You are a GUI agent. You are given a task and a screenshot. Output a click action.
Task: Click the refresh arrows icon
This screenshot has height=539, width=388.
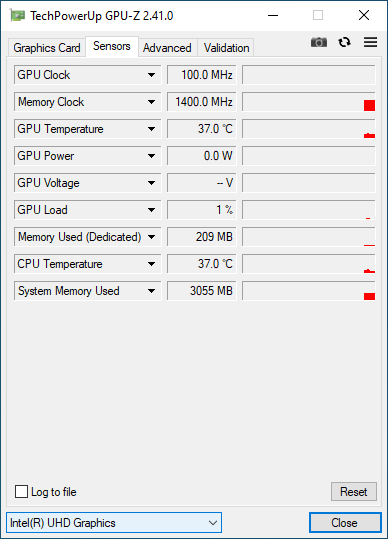(344, 42)
